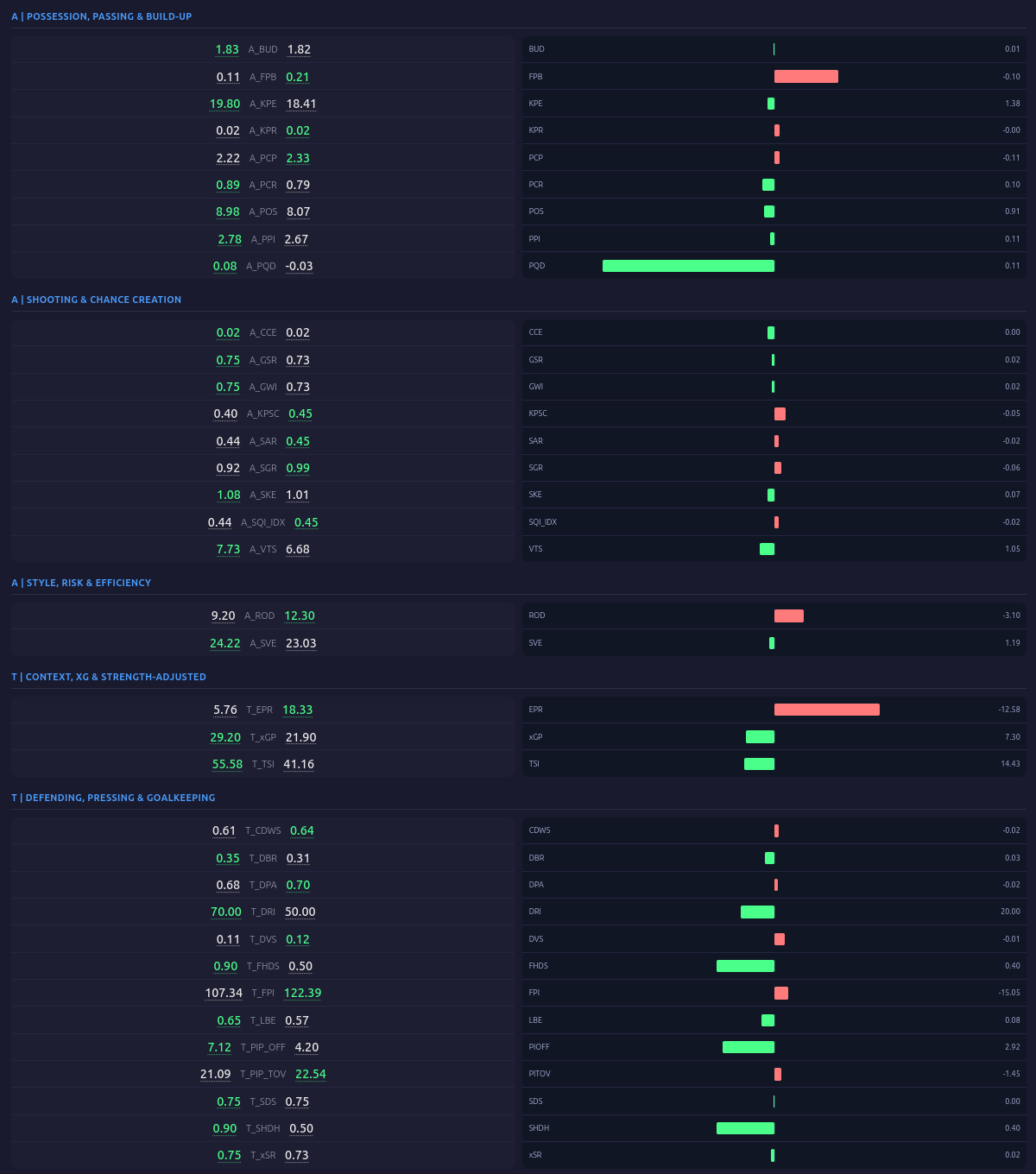This screenshot has width=1036, height=1174.
Task: Click the T_PIP_OFF metric label
Action: pos(262,1047)
